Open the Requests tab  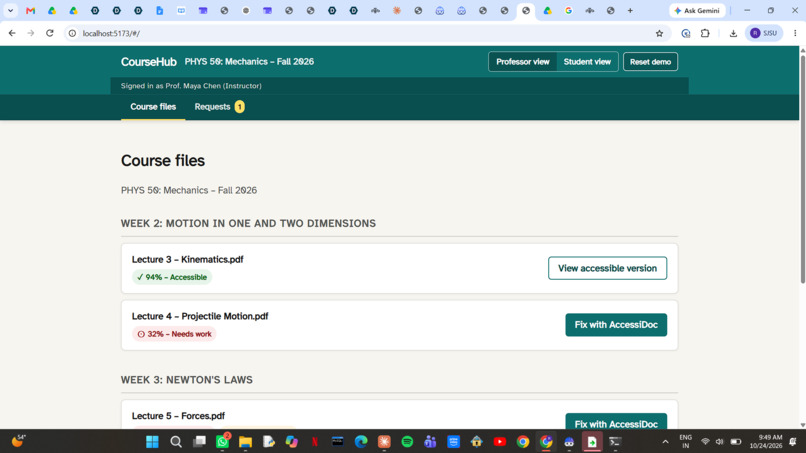[219, 107]
